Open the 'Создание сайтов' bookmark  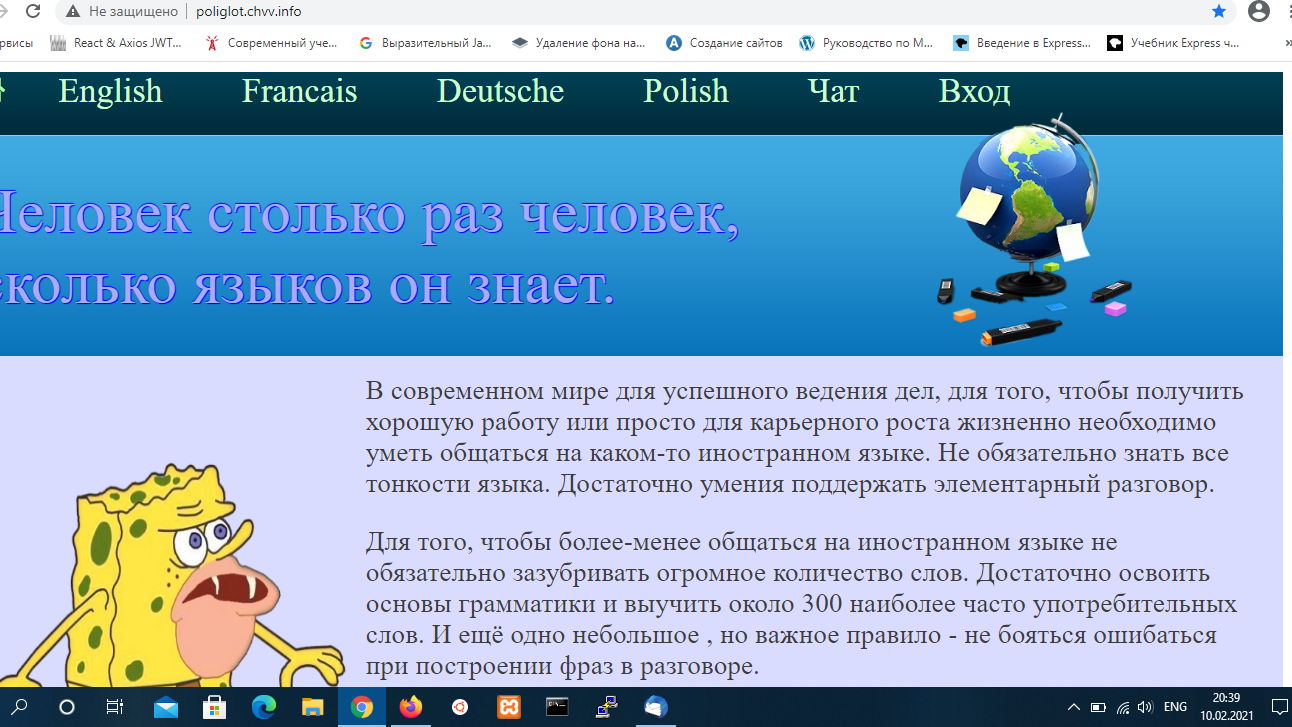[725, 43]
